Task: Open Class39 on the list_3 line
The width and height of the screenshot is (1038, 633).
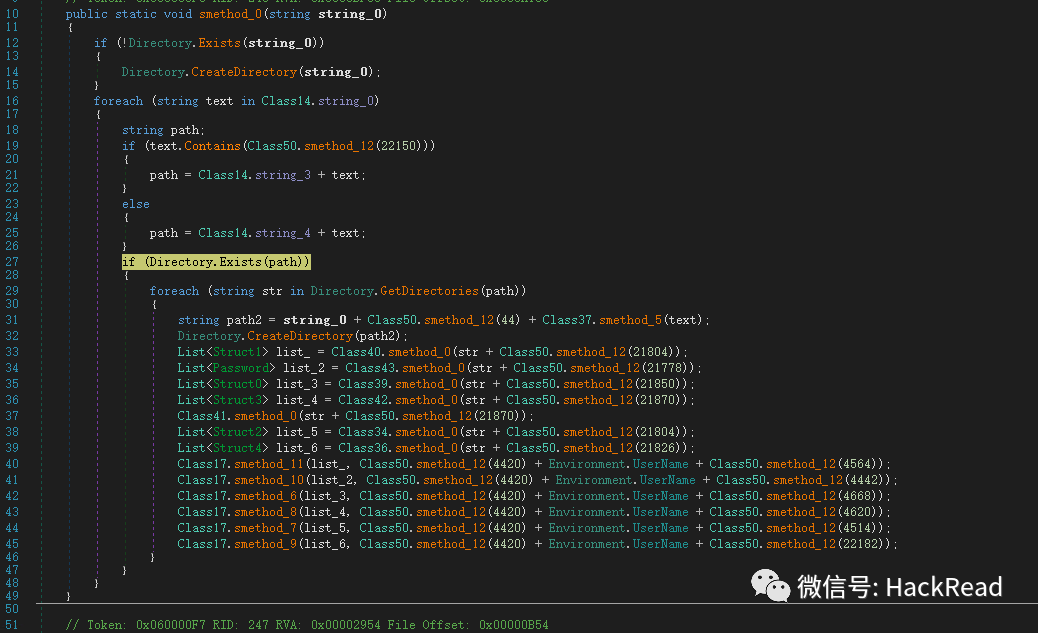Action: coord(363,384)
